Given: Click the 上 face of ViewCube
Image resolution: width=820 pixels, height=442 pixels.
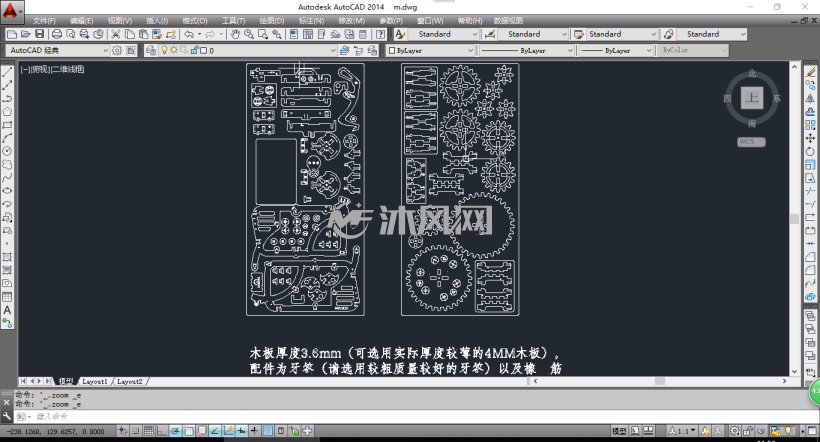Looking at the screenshot, I should [x=751, y=98].
